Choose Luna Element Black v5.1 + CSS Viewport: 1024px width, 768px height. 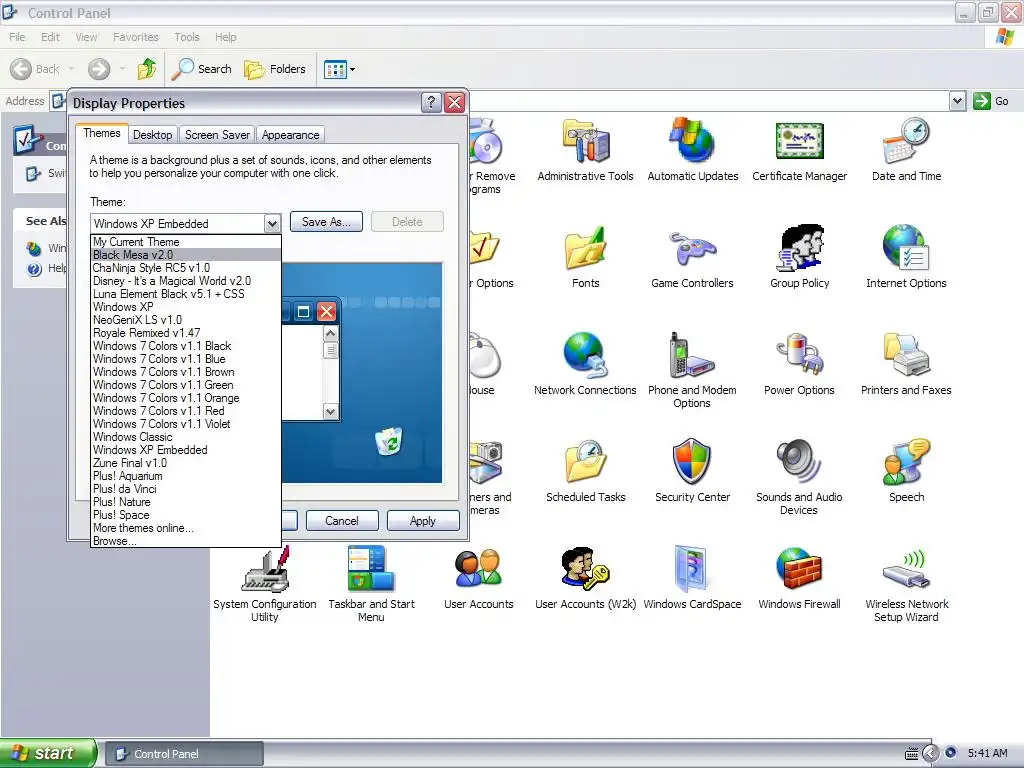[x=186, y=294]
